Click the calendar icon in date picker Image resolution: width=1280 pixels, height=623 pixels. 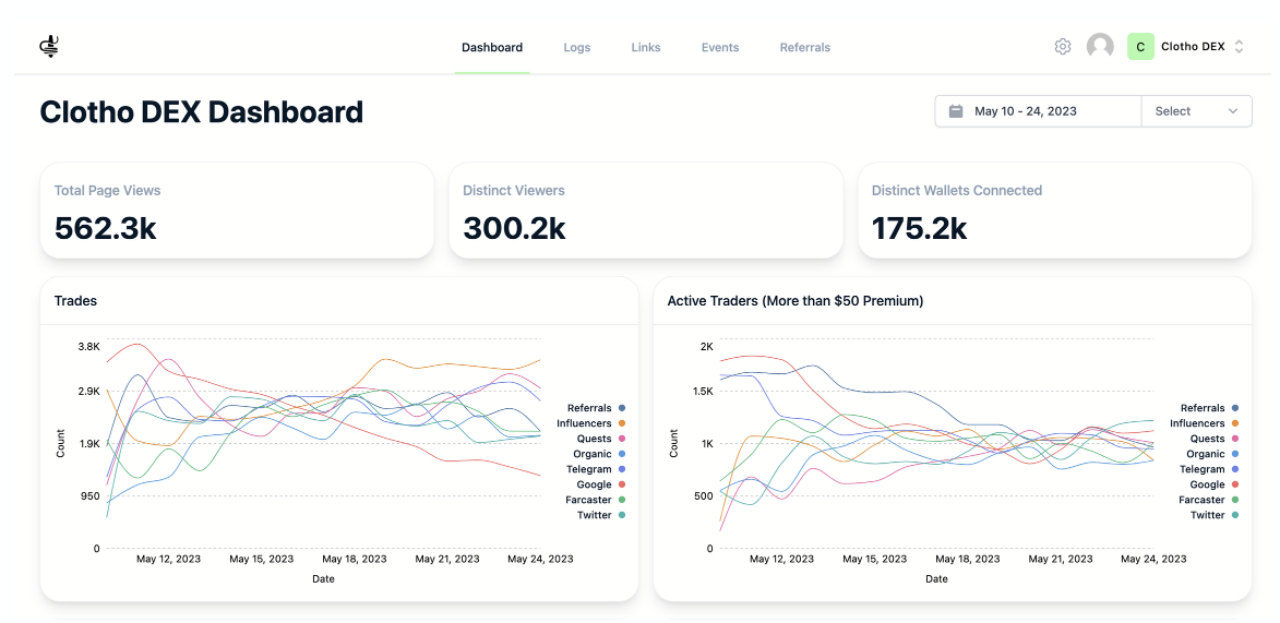click(x=956, y=111)
